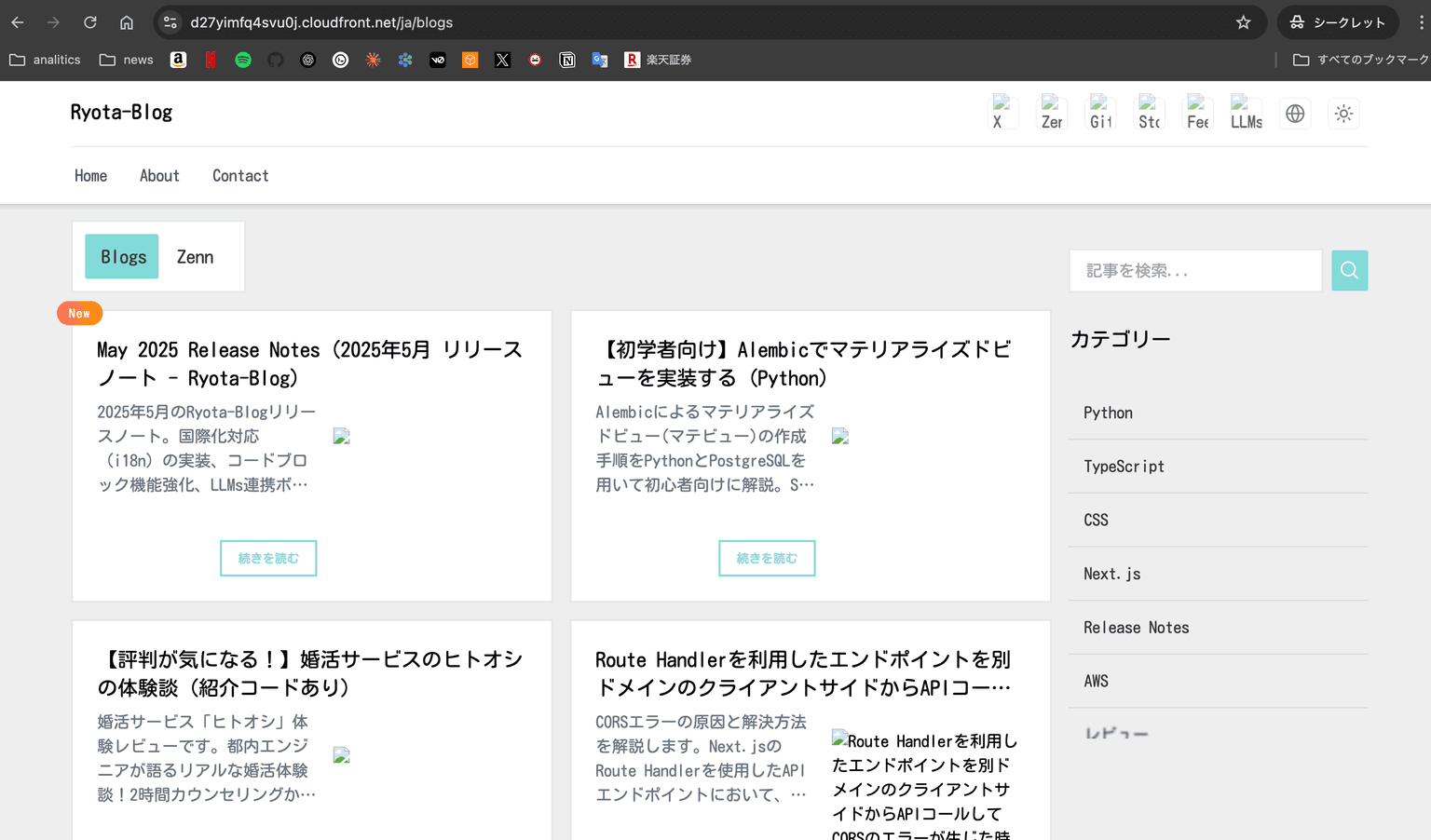Open the Release Notes category
Viewport: 1431px width, 840px height.
coord(1136,628)
